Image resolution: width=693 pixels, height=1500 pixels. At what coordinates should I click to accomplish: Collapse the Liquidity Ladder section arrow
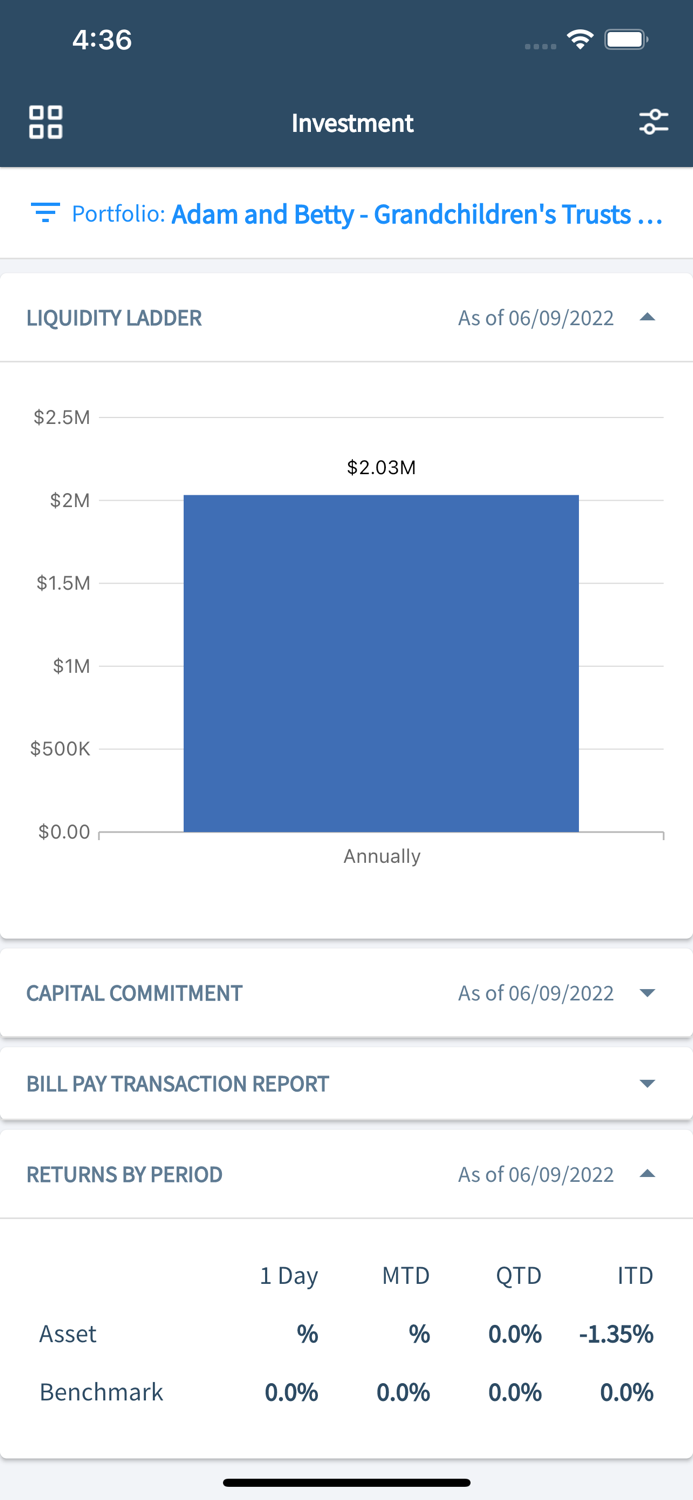647,318
